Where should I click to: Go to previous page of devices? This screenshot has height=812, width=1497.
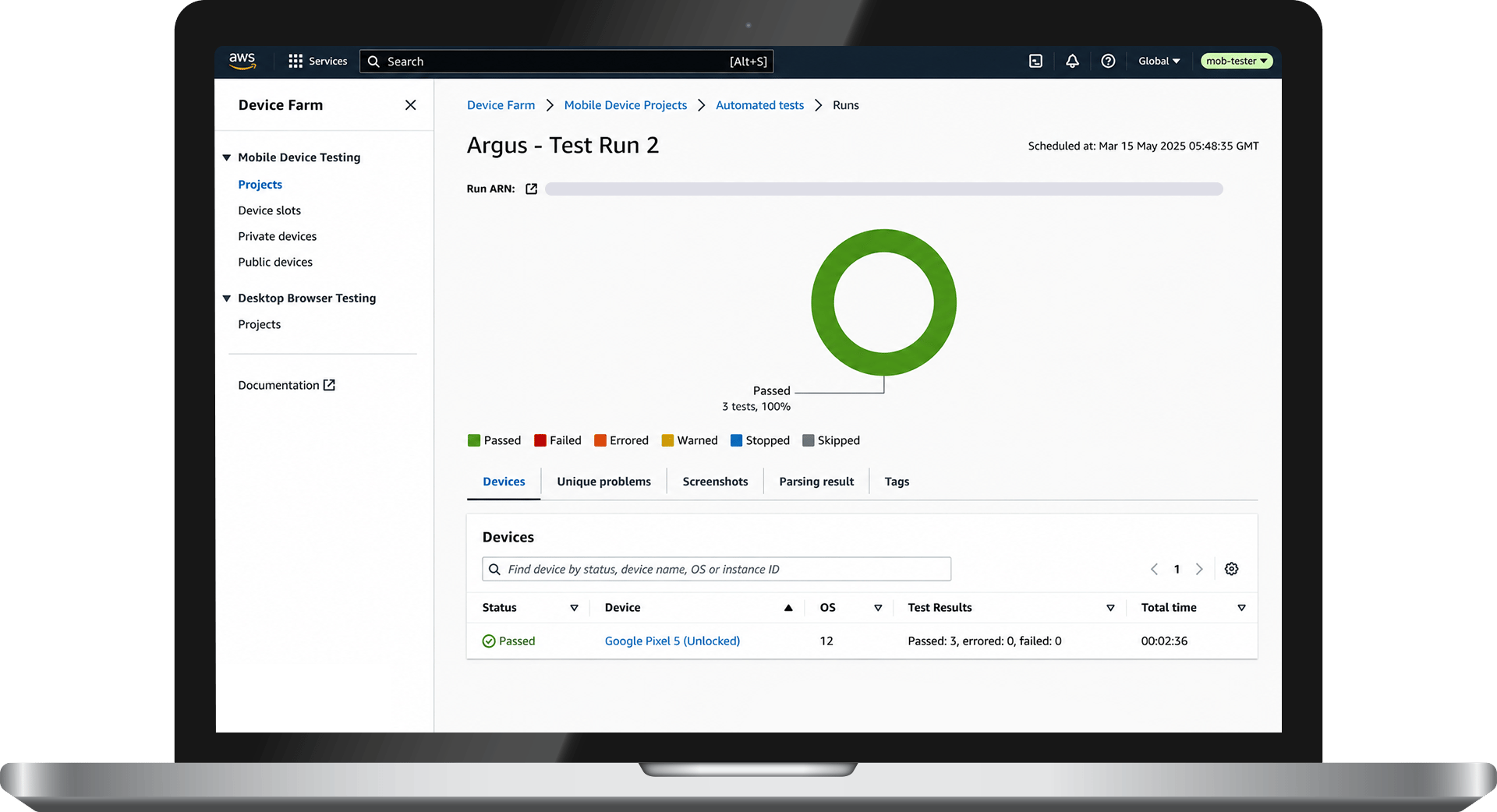coord(1154,569)
